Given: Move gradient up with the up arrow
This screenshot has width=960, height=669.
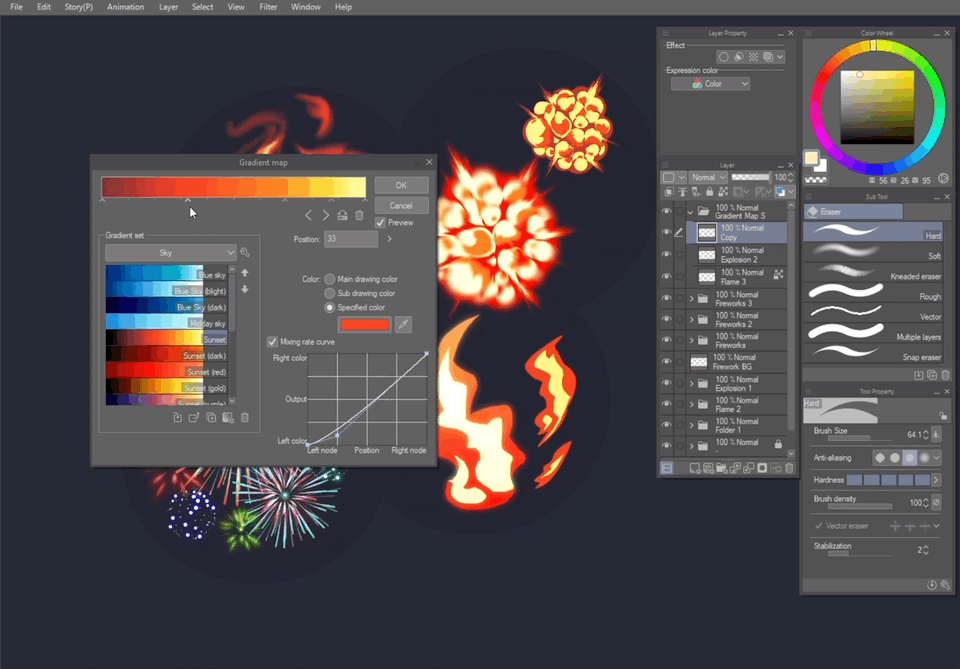Looking at the screenshot, I should (245, 273).
